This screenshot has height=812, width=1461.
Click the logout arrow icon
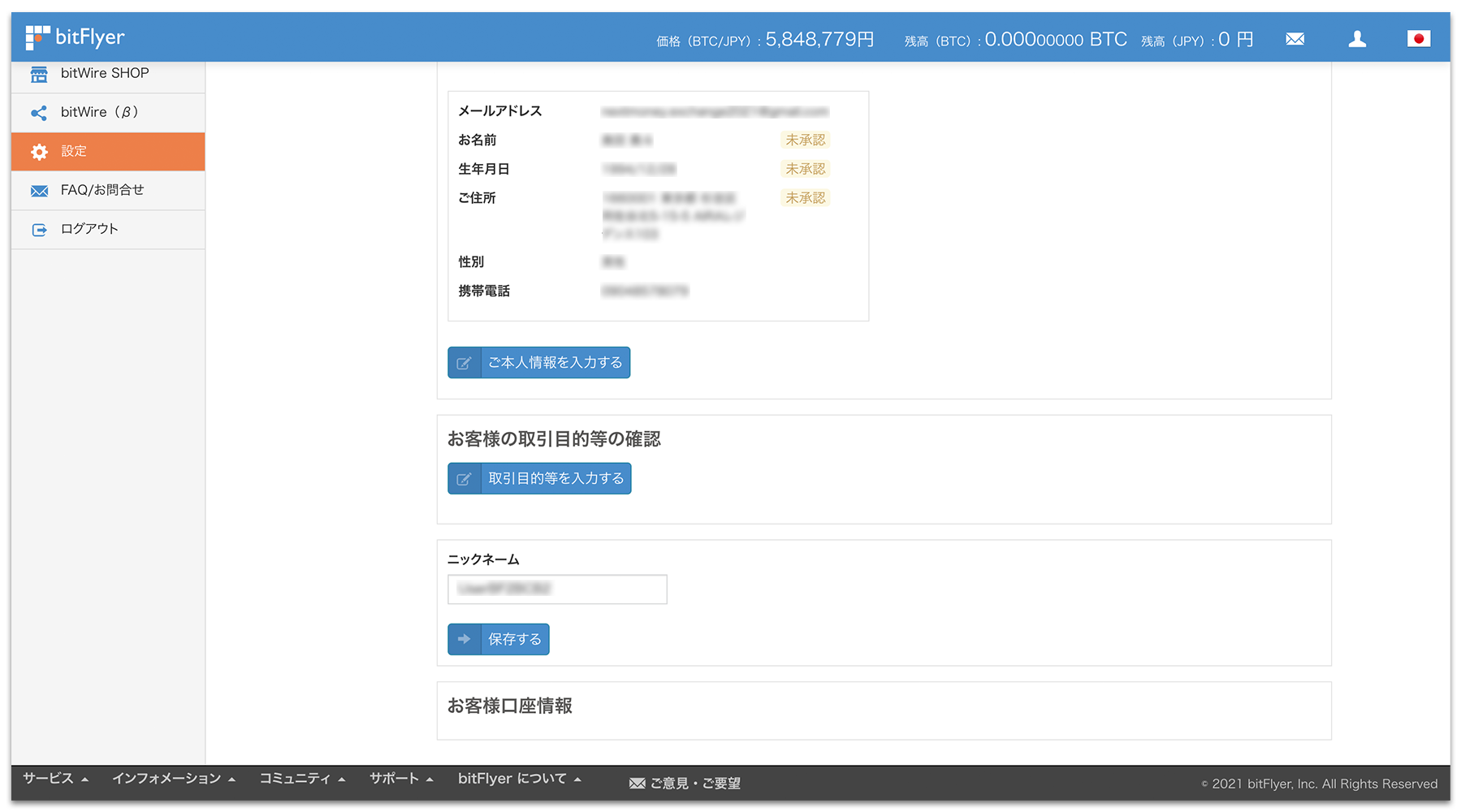tap(39, 229)
